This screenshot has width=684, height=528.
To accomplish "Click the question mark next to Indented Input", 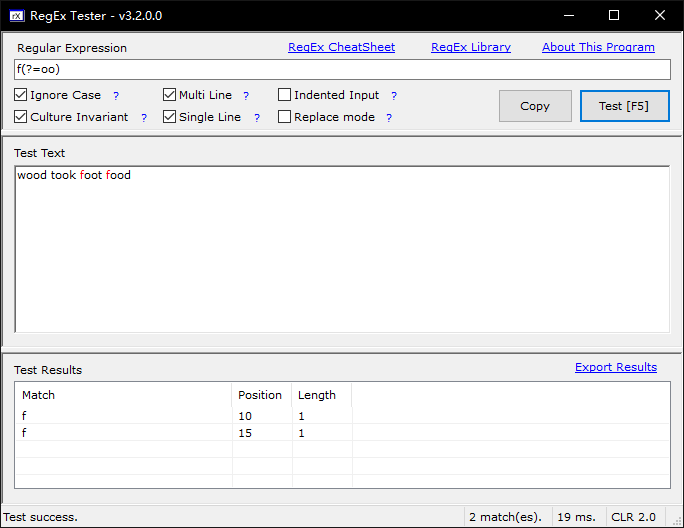I will 394,96.
